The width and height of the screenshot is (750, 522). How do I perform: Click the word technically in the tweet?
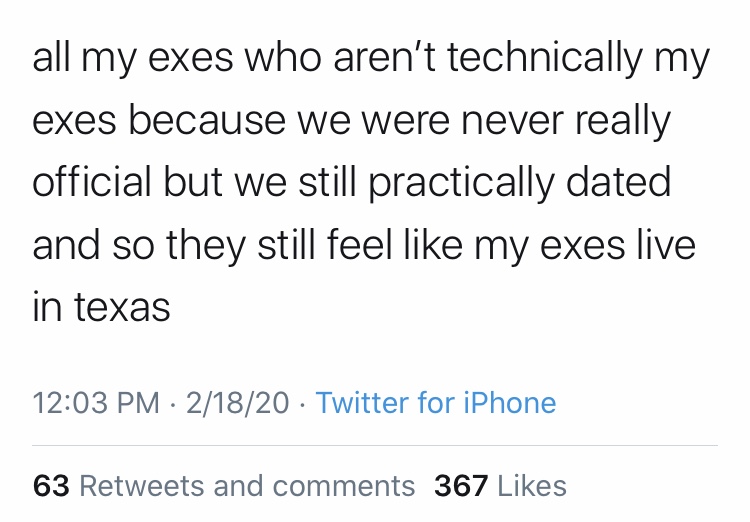[545, 60]
